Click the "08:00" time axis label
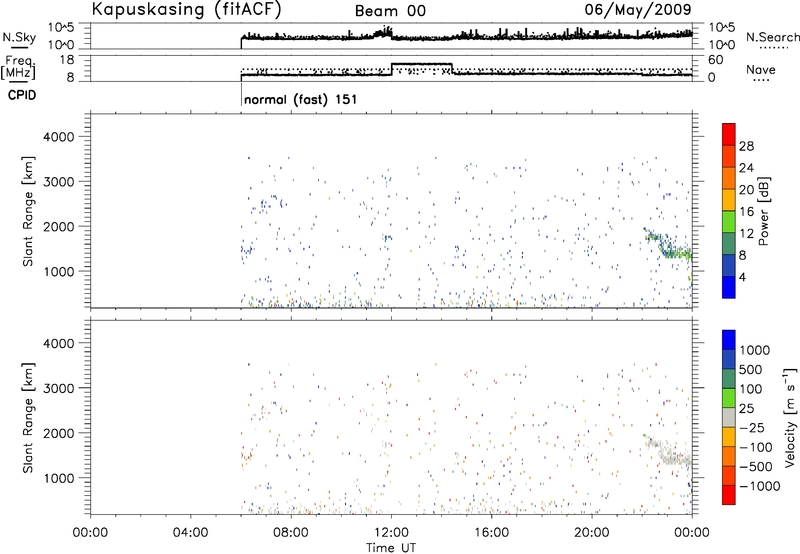This screenshot has height=554, width=800. [x=291, y=533]
